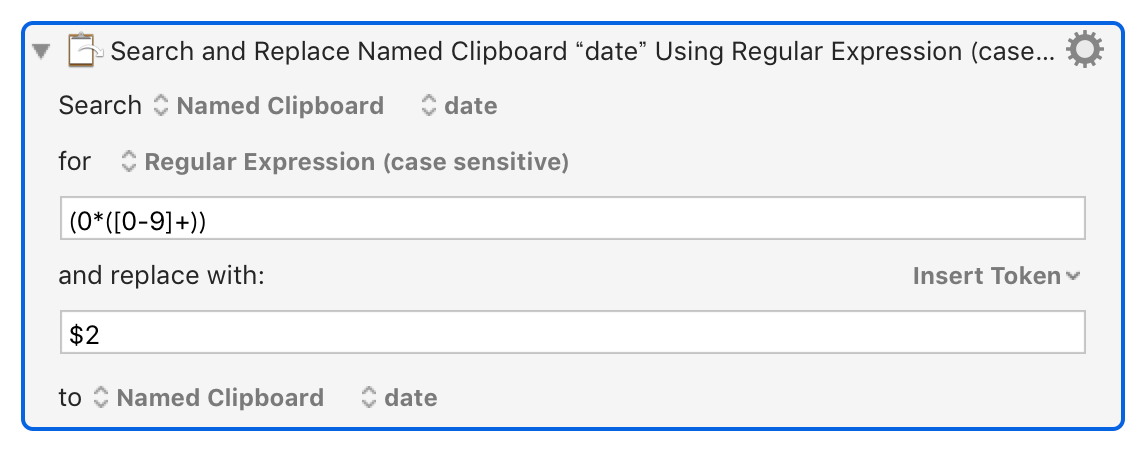Click the up-down arrows before the "to" row's date
This screenshot has height=458, width=1146.
(x=369, y=397)
